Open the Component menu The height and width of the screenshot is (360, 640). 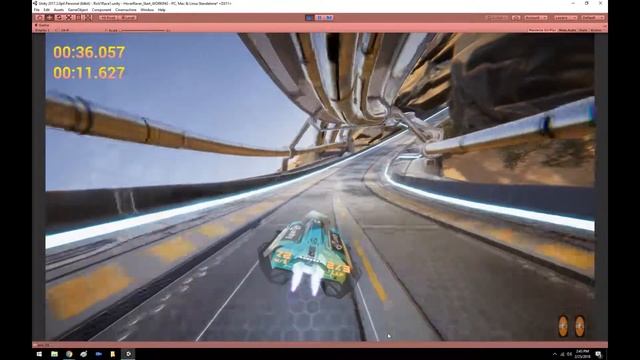click(x=102, y=10)
